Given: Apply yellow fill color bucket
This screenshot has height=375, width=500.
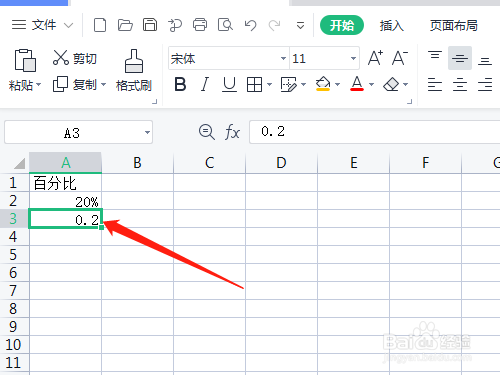Looking at the screenshot, I should [323, 84].
